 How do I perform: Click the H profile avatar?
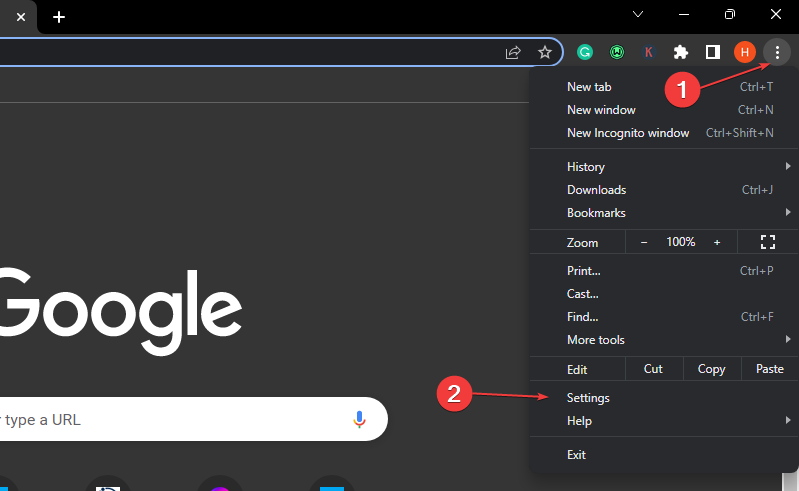pos(744,52)
